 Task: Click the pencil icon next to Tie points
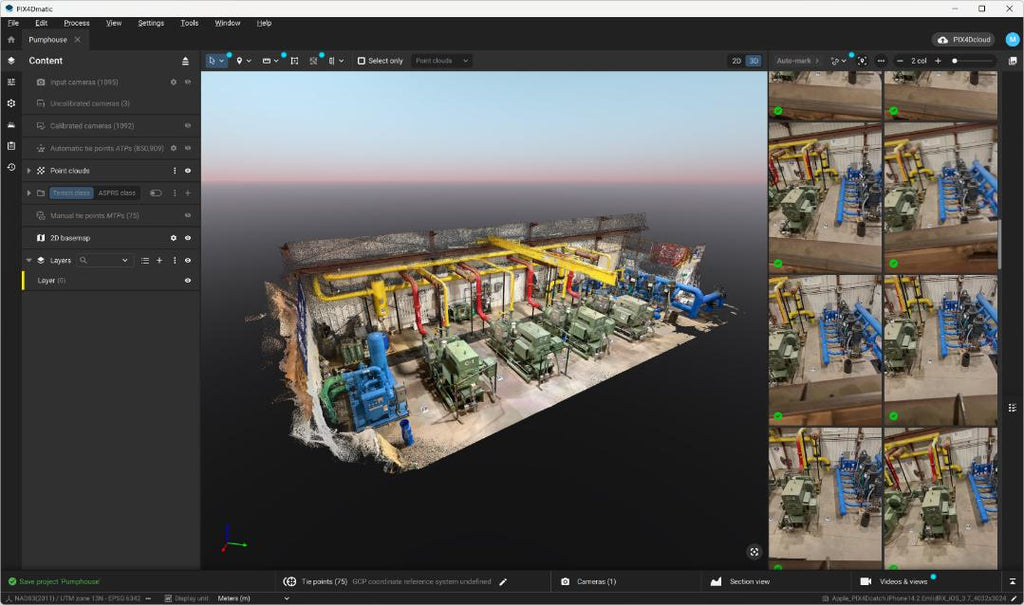tap(503, 581)
